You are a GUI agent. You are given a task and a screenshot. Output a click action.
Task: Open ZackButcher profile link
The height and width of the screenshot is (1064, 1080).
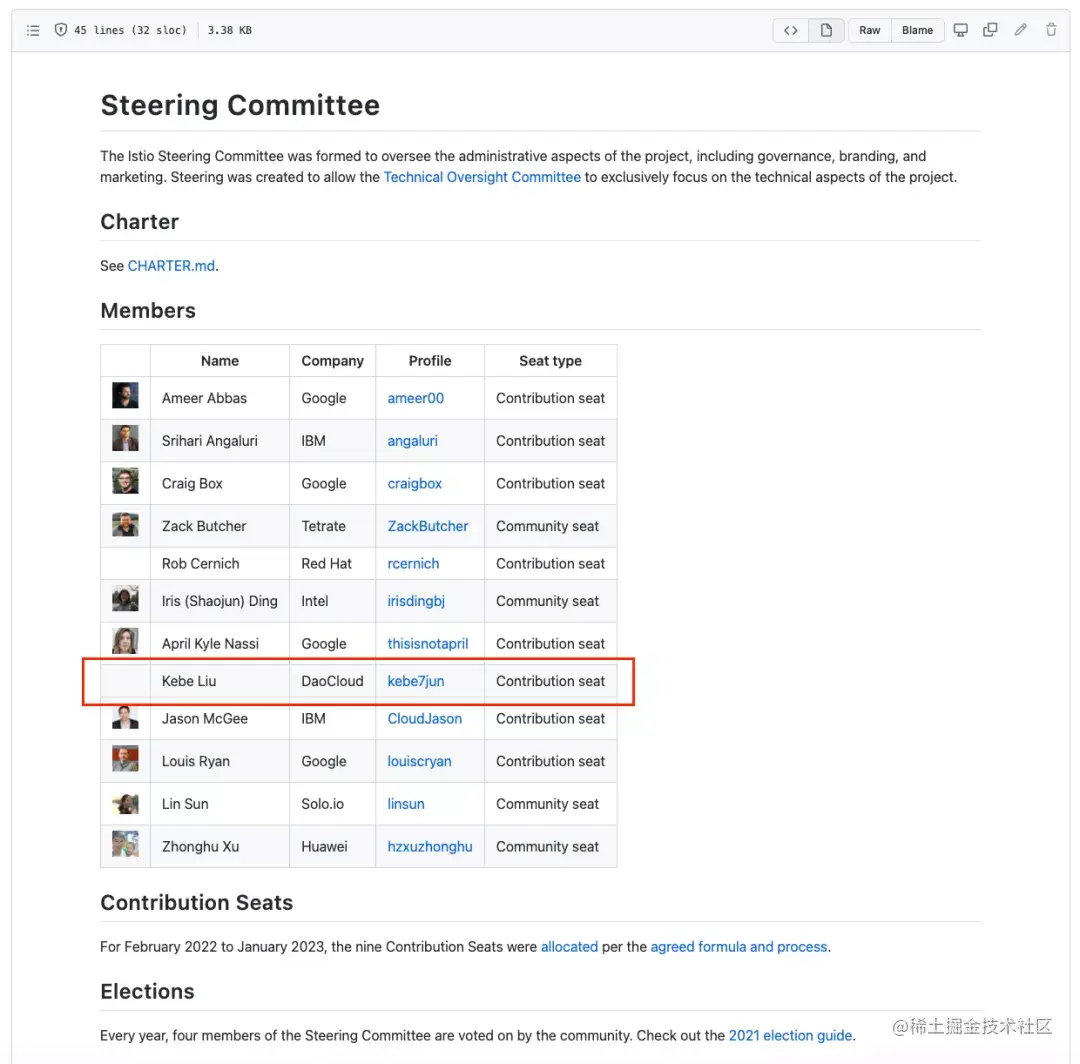click(428, 526)
